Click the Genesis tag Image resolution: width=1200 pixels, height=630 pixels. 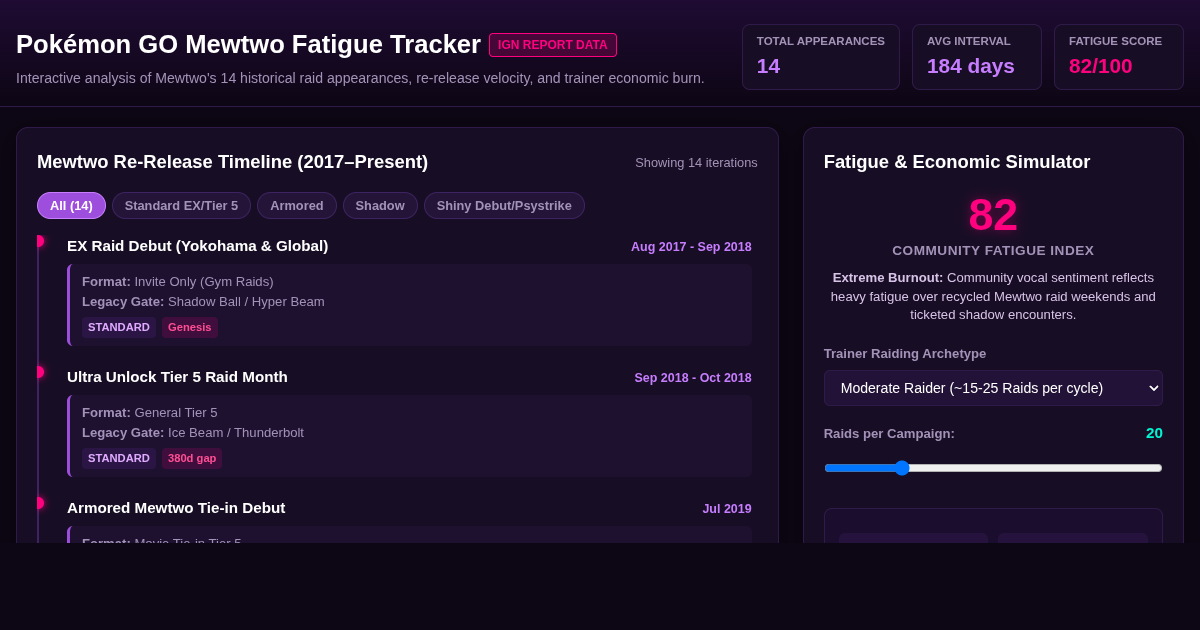(x=190, y=327)
